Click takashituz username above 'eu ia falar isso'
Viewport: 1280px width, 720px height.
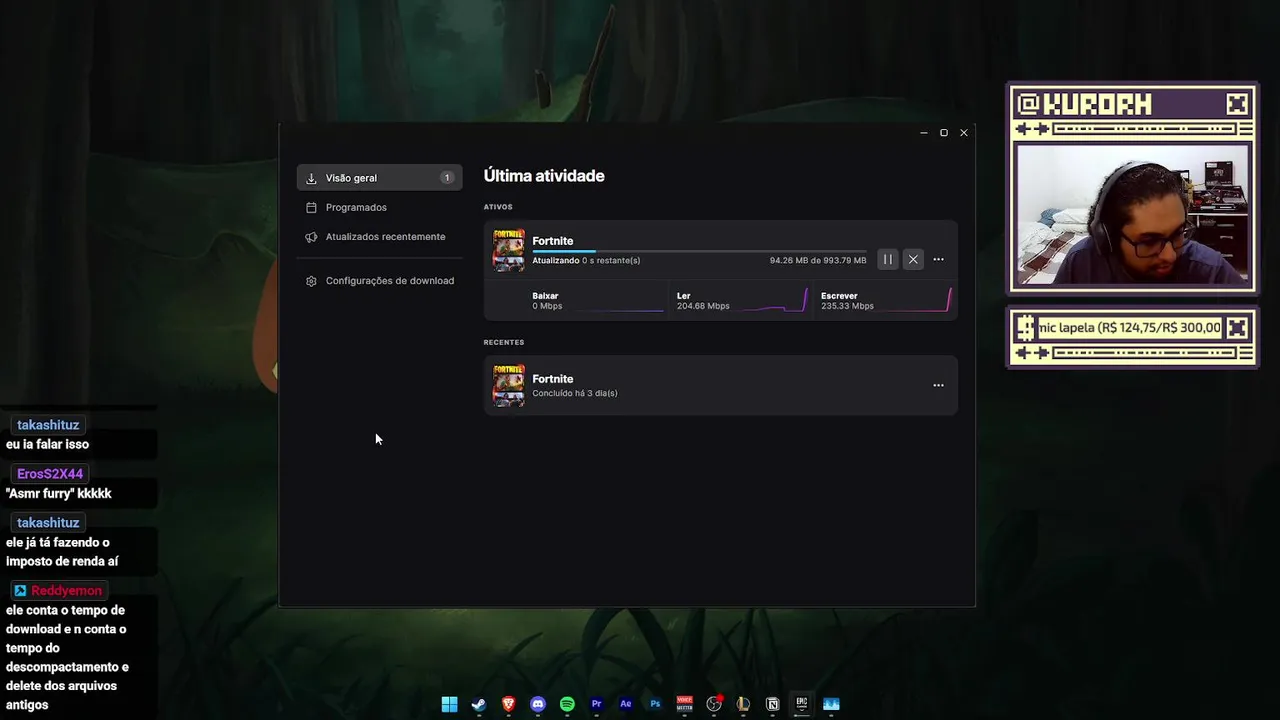tap(48, 425)
